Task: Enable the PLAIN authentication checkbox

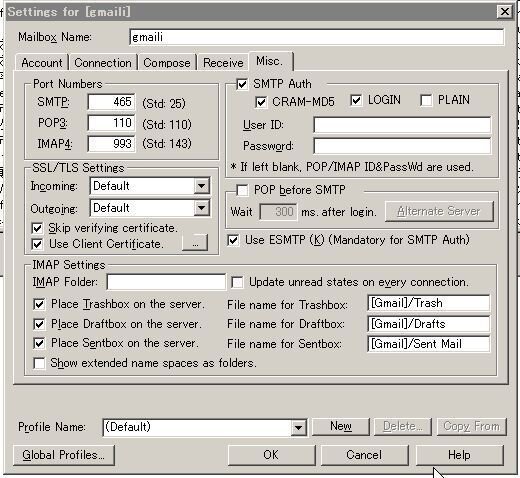Action: click(426, 100)
